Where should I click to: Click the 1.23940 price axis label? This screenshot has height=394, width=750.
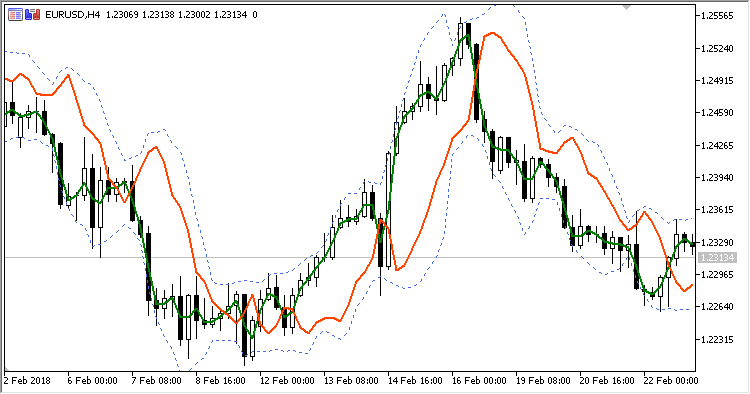click(x=717, y=177)
